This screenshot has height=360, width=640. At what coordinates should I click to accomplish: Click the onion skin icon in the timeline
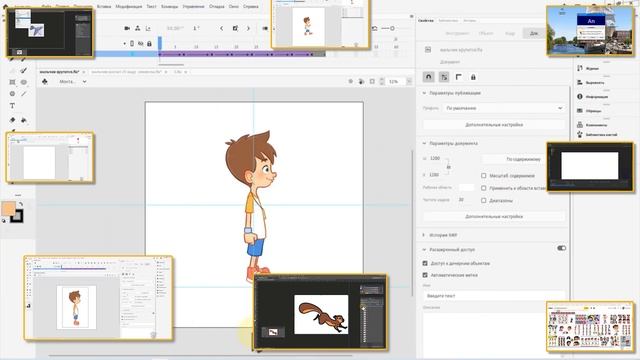click(265, 28)
